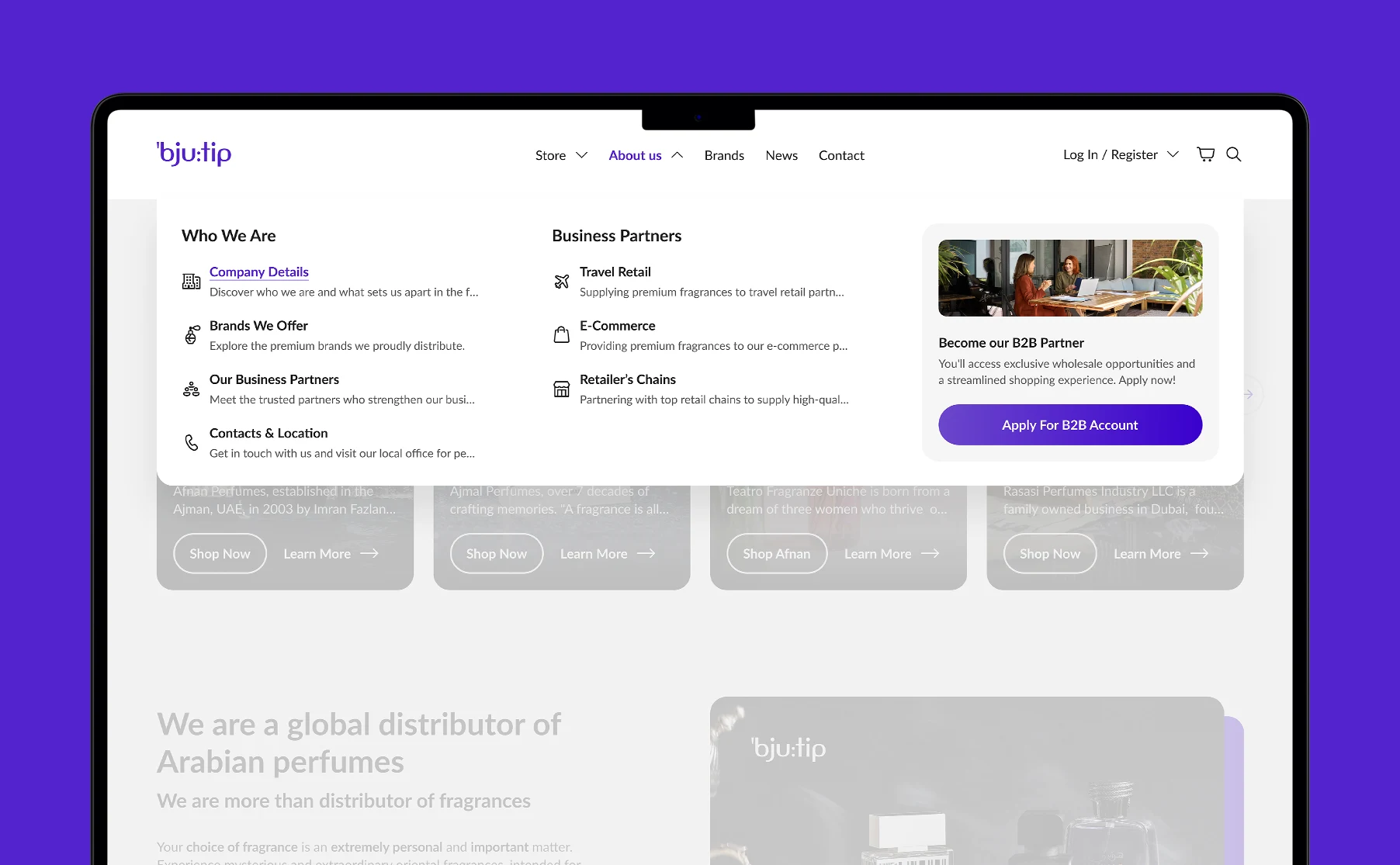
Task: Open Brands We Offer link
Action: 258,326
